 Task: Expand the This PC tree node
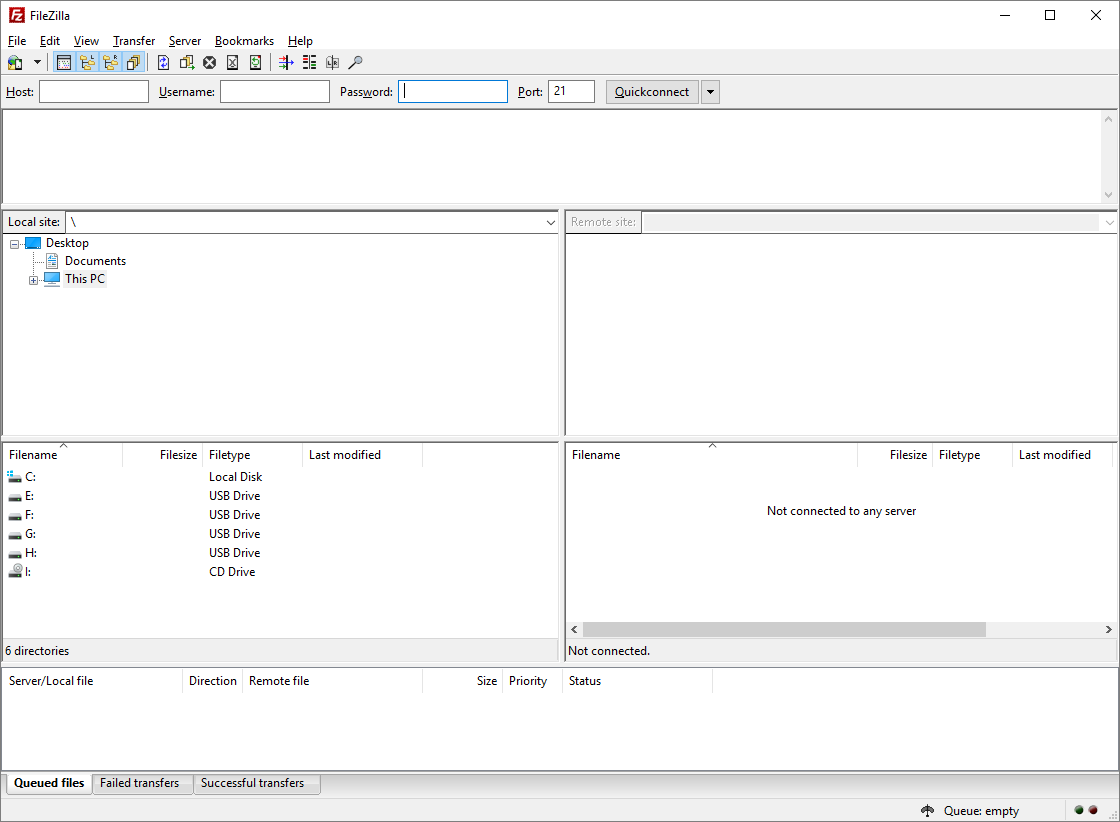pyautogui.click(x=31, y=278)
